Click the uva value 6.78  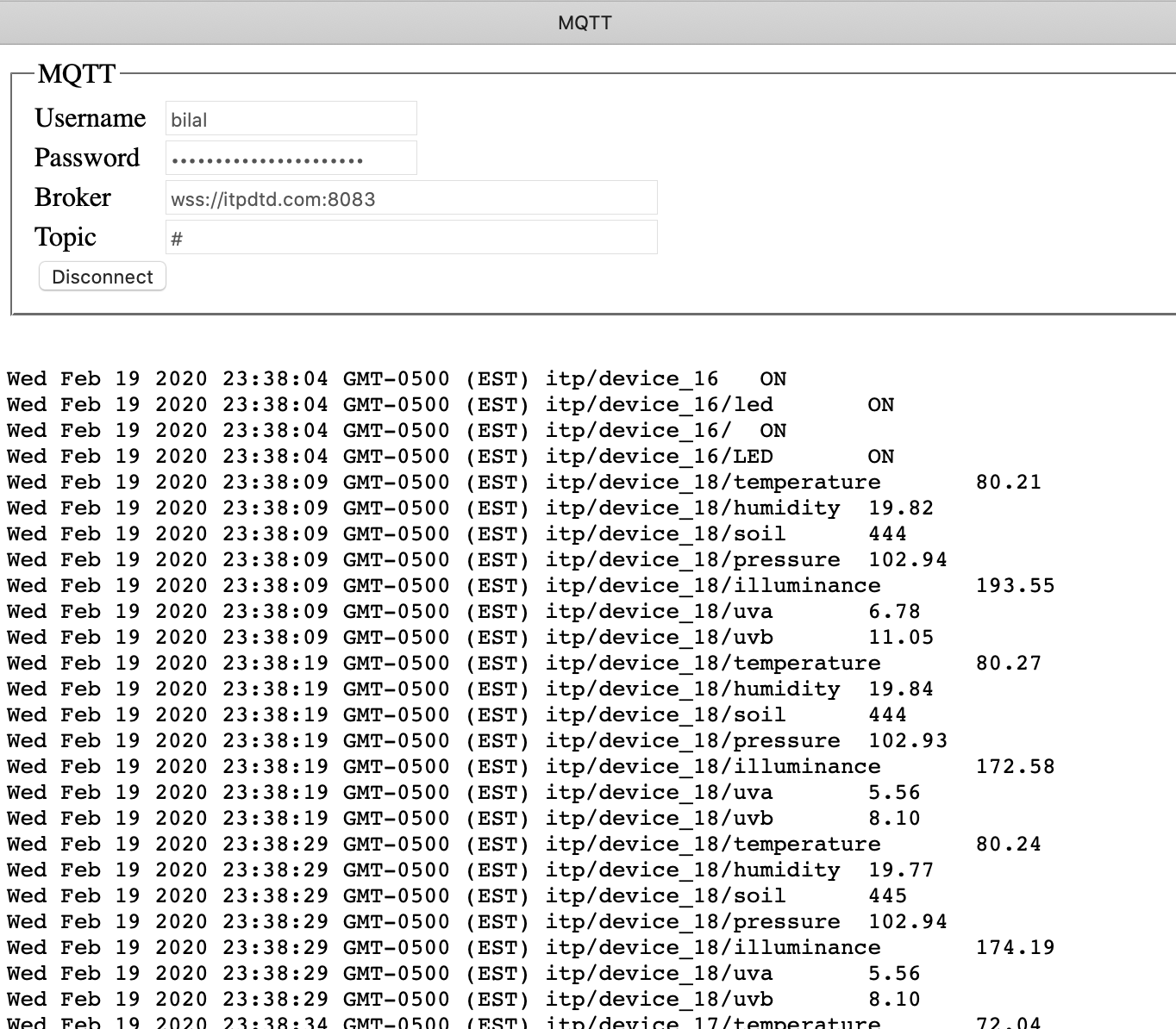895,612
